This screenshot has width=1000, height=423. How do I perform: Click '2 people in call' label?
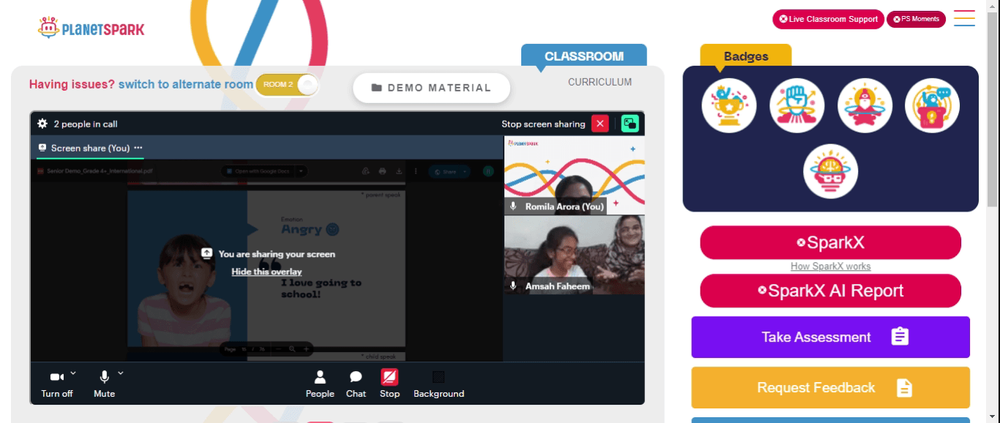(85, 124)
